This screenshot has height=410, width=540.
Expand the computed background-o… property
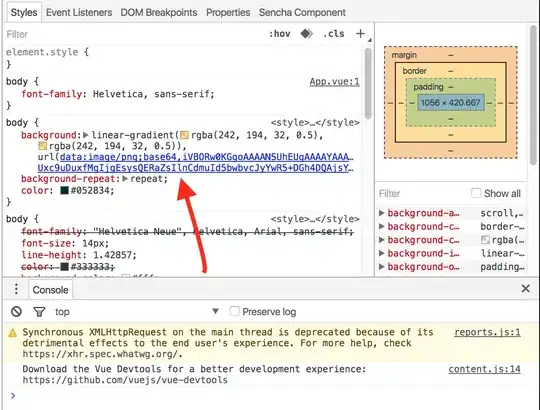(x=381, y=267)
